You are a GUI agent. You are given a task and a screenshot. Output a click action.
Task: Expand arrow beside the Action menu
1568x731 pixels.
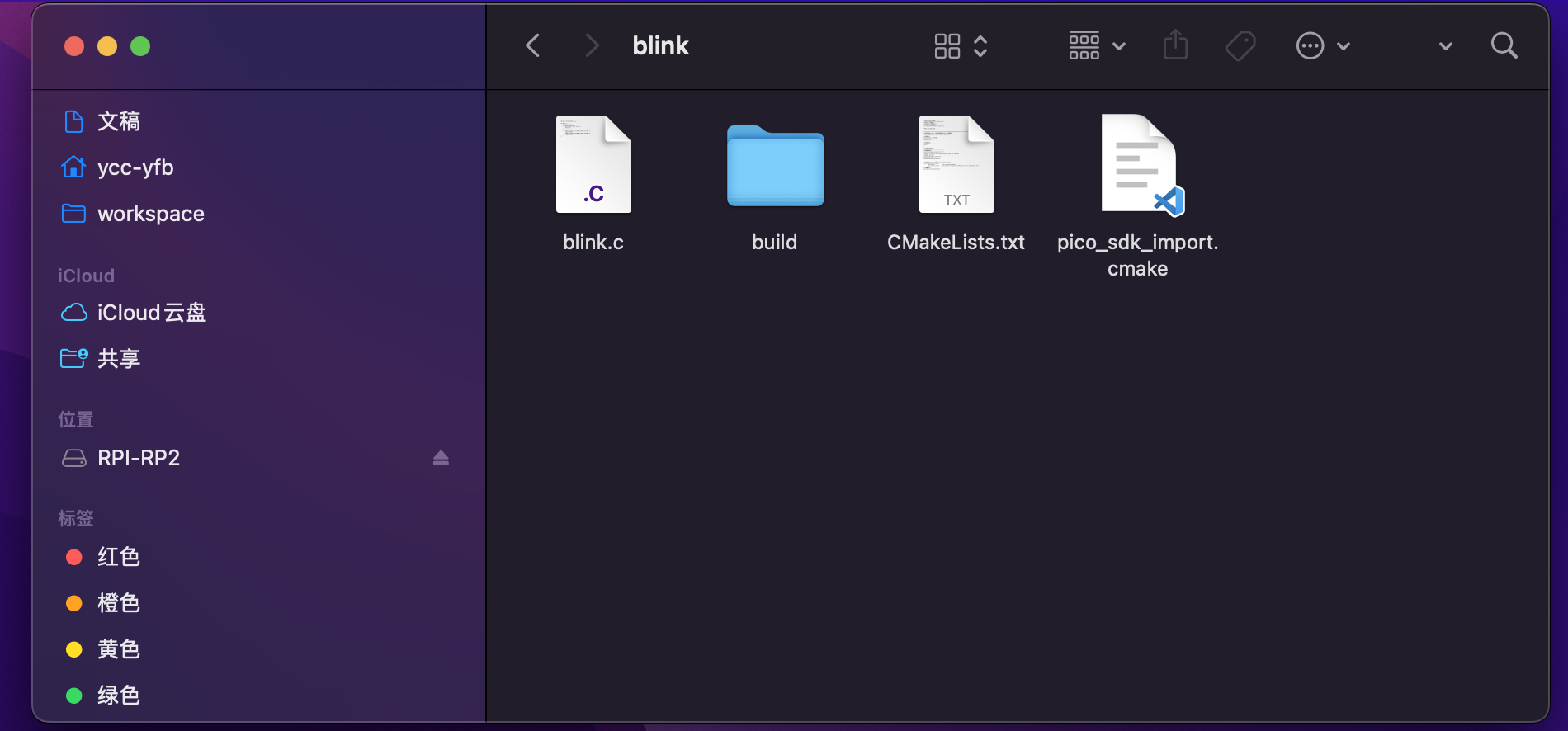[1344, 47]
